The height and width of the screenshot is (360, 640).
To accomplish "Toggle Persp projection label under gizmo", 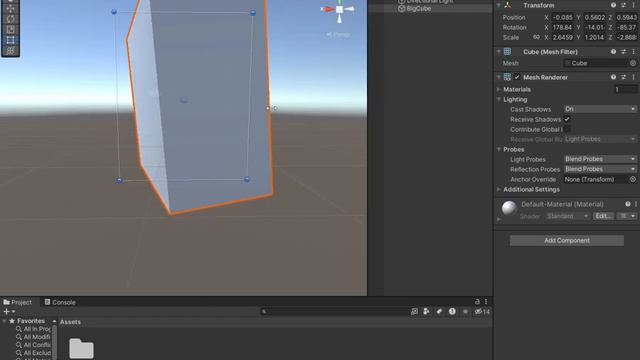I will [x=338, y=35].
